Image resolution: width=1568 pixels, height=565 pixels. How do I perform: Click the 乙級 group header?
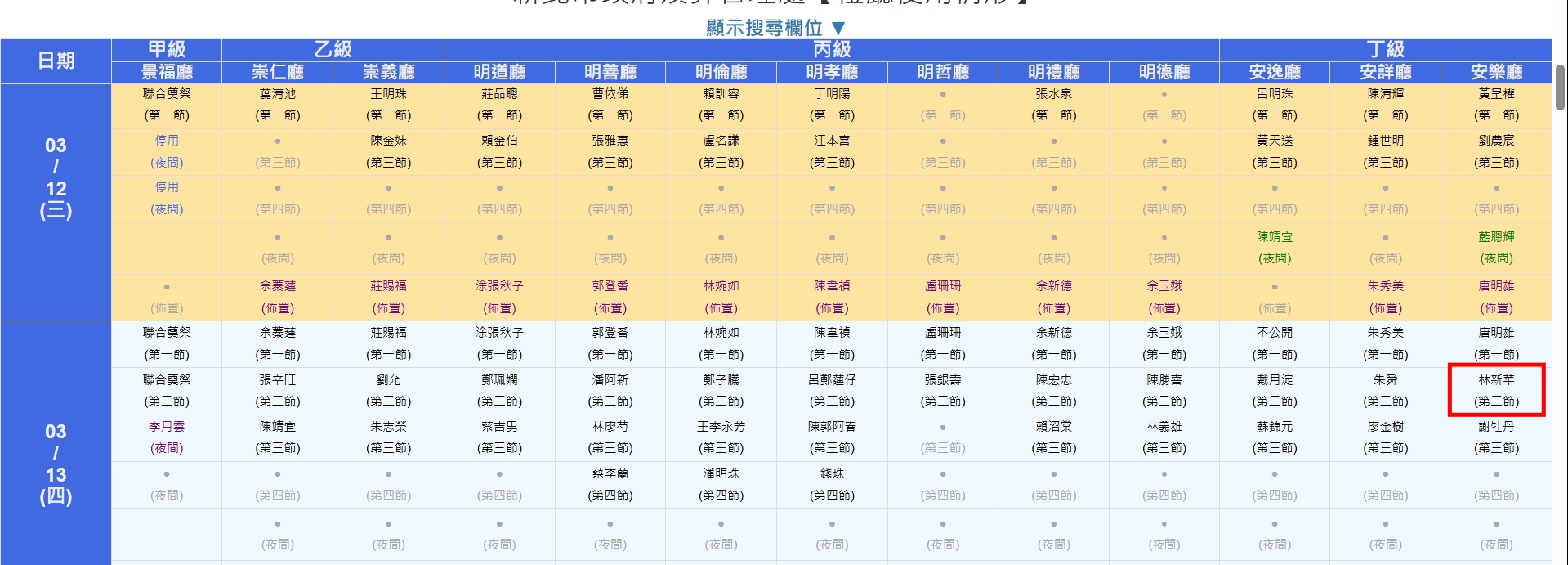[333, 49]
